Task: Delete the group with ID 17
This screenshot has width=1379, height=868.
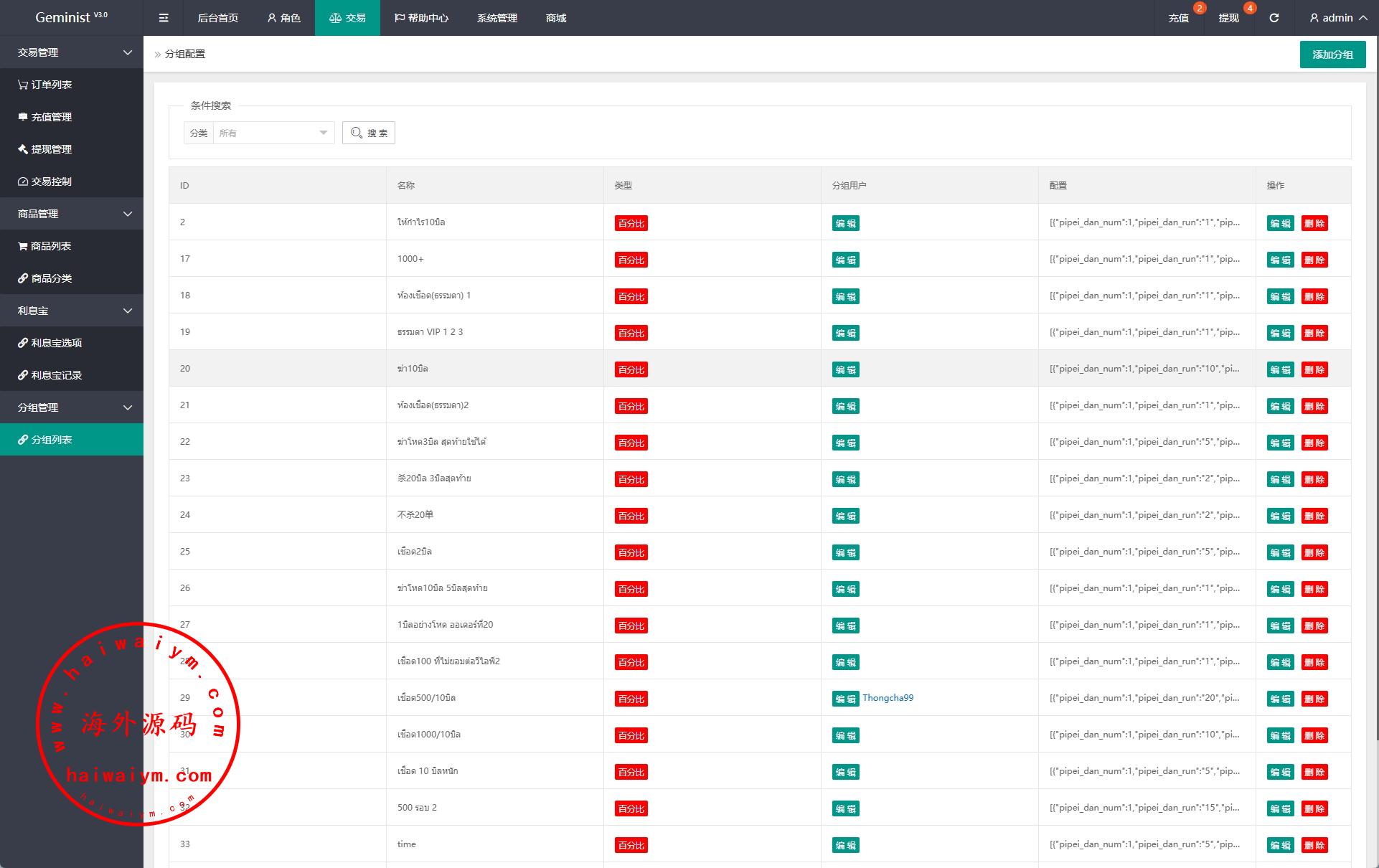Action: [1314, 260]
